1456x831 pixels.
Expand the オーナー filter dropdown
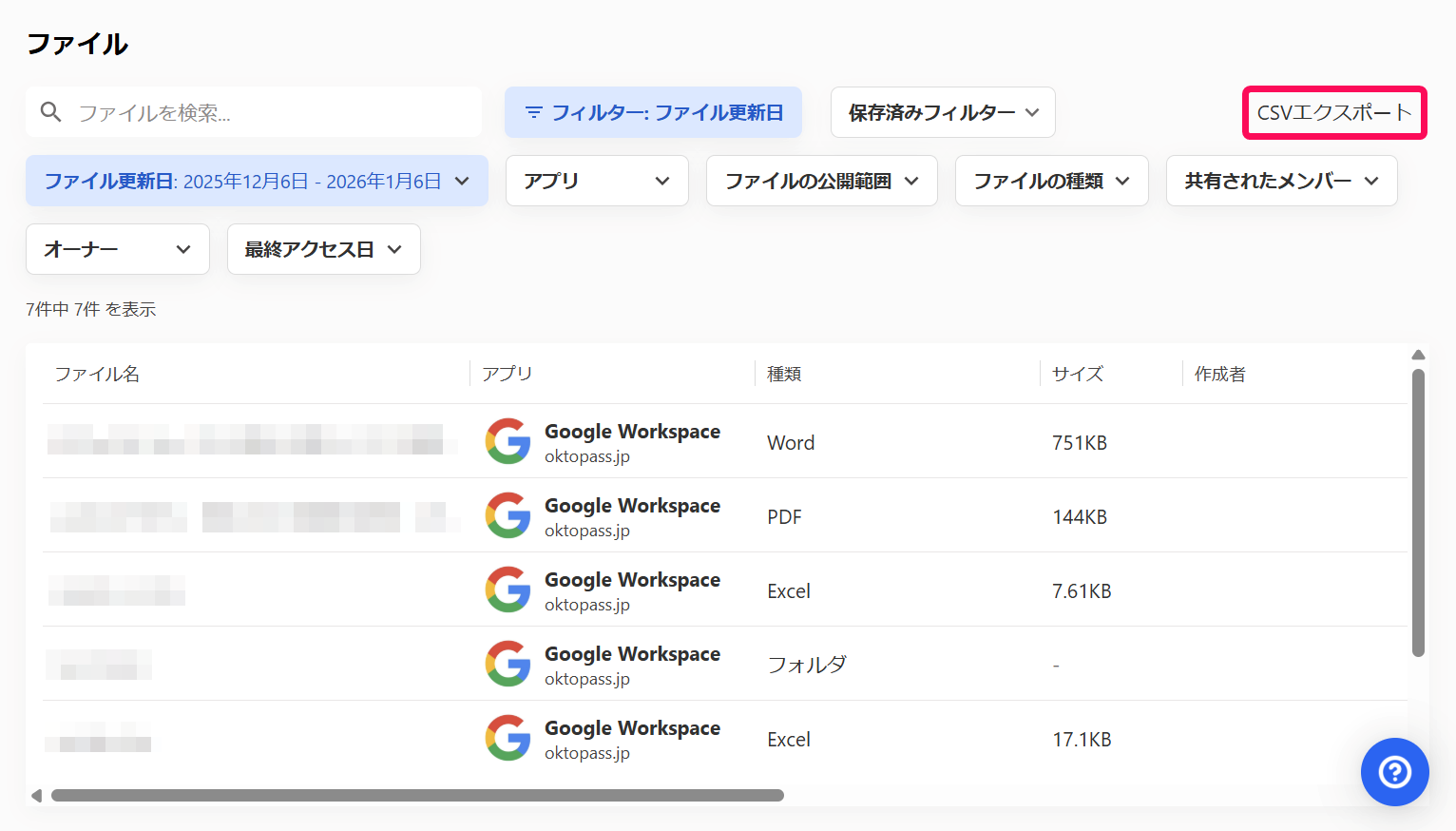(118, 249)
